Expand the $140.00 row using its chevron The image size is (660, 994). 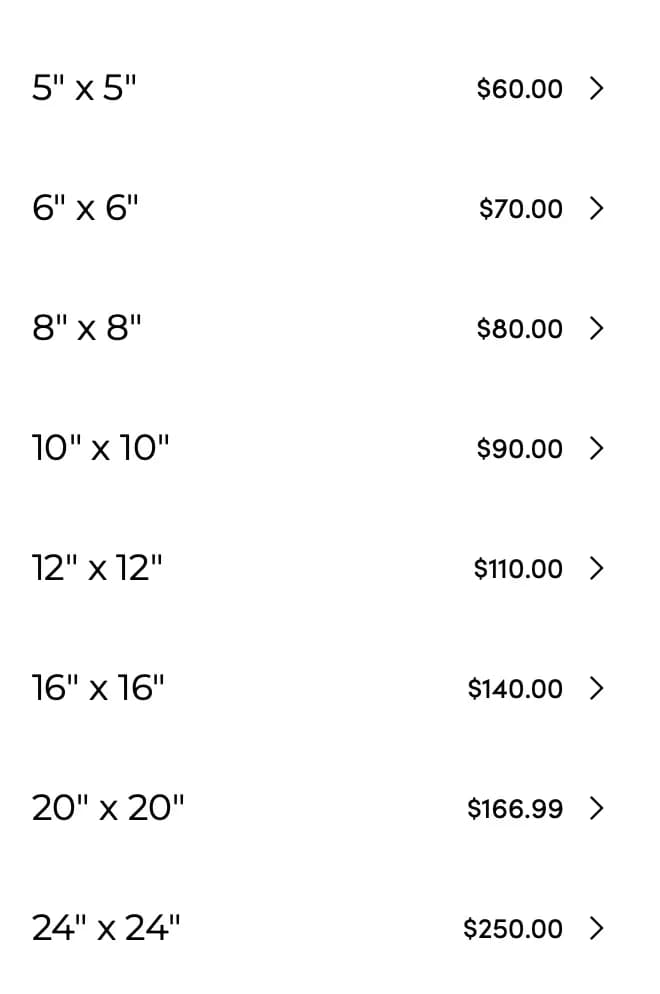coord(596,688)
